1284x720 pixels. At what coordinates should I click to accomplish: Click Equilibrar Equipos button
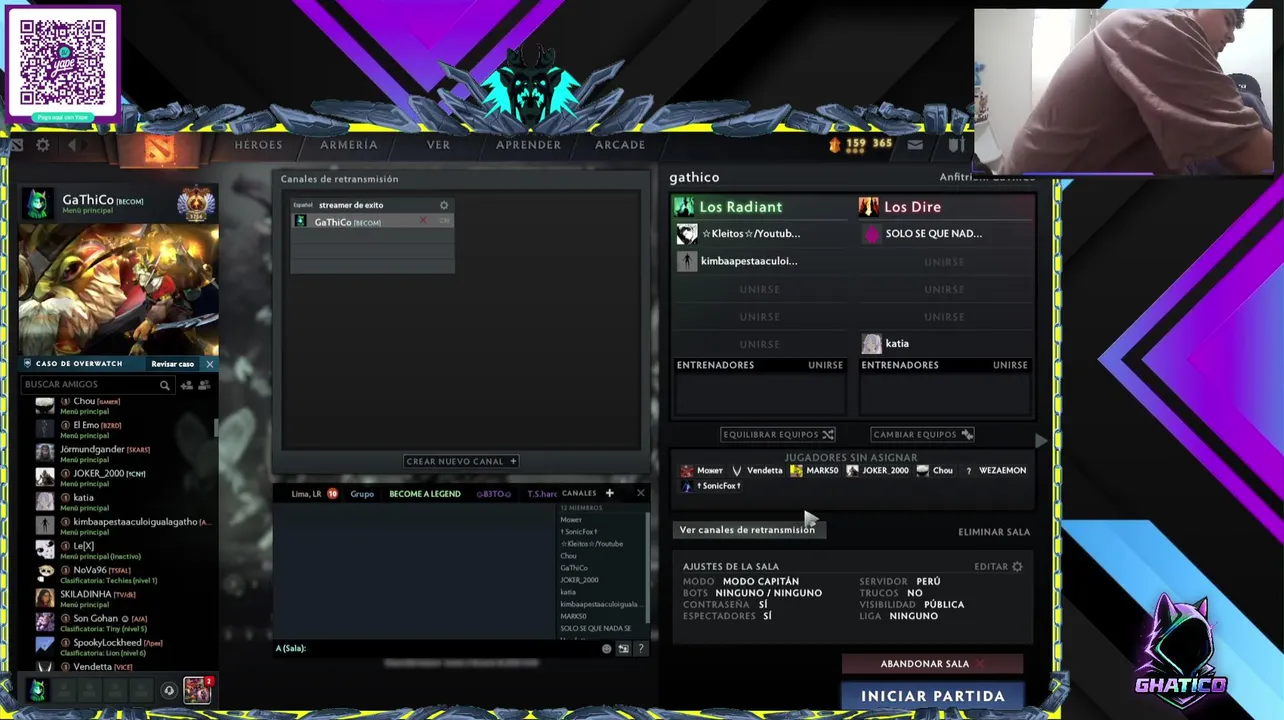778,435
